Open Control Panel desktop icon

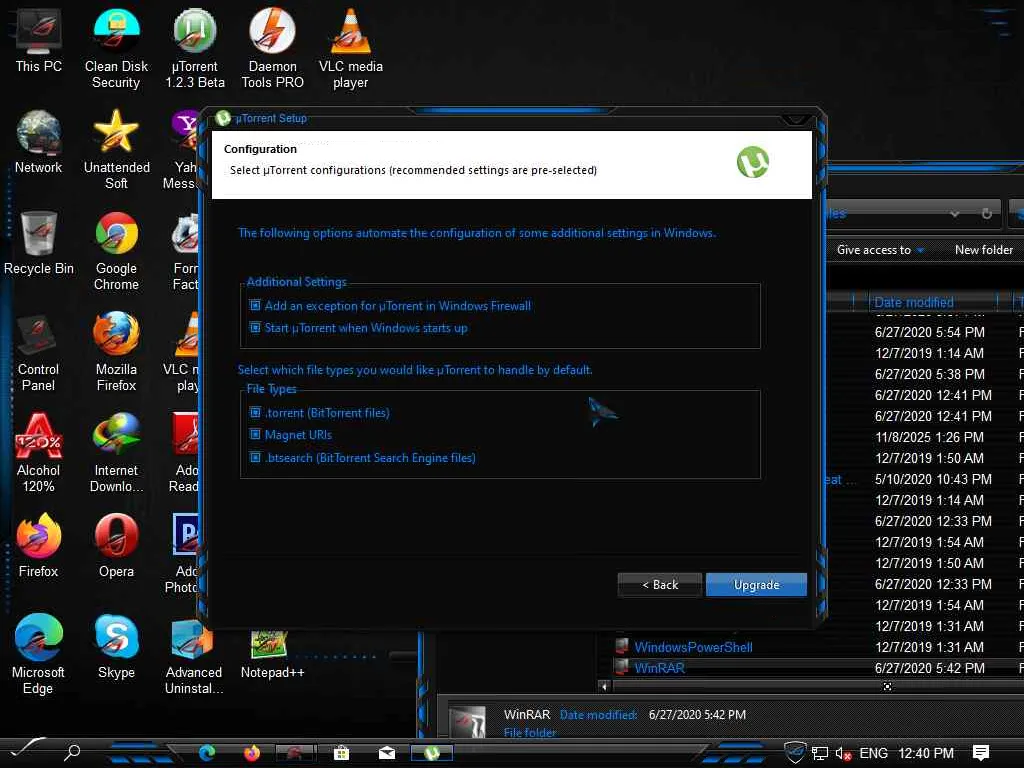(x=39, y=352)
